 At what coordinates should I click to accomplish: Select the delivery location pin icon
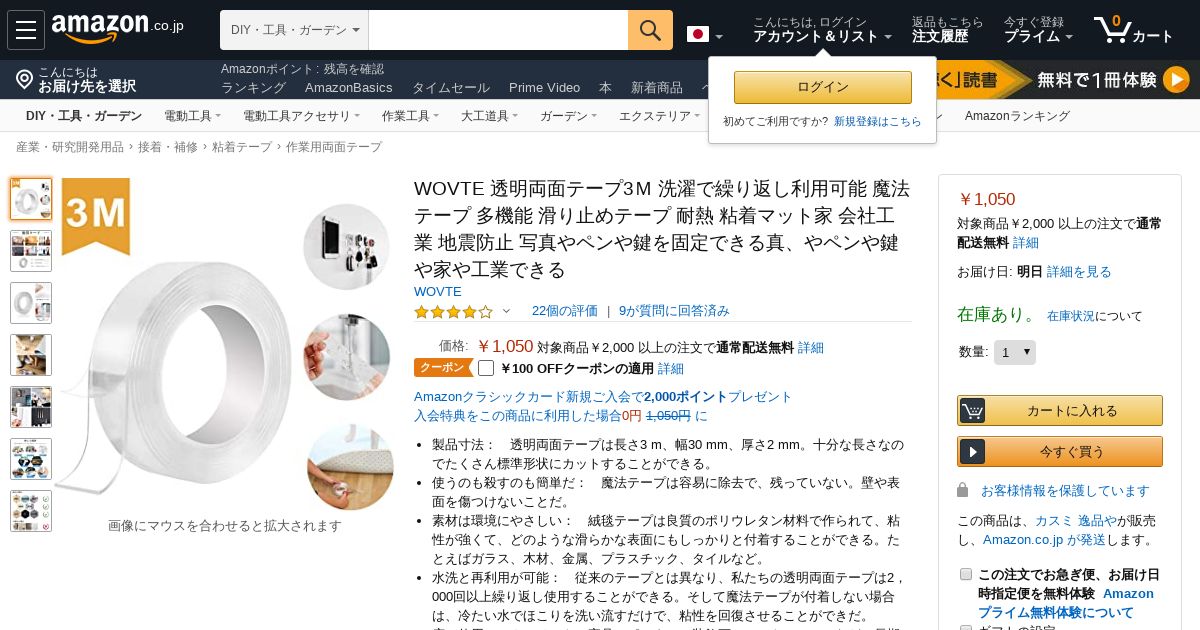[x=25, y=79]
